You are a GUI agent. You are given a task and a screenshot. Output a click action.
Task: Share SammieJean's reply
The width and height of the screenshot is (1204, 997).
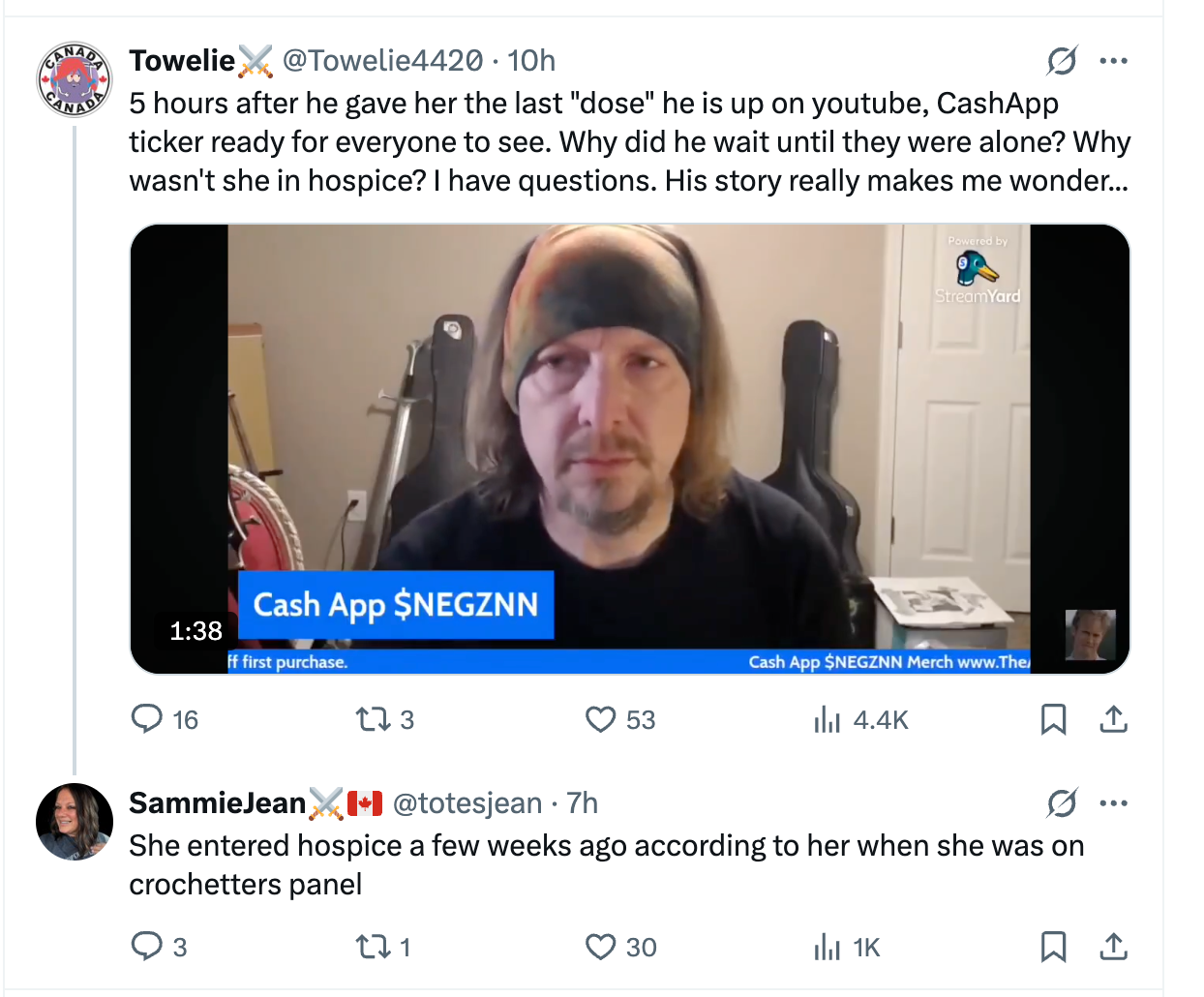(1114, 946)
